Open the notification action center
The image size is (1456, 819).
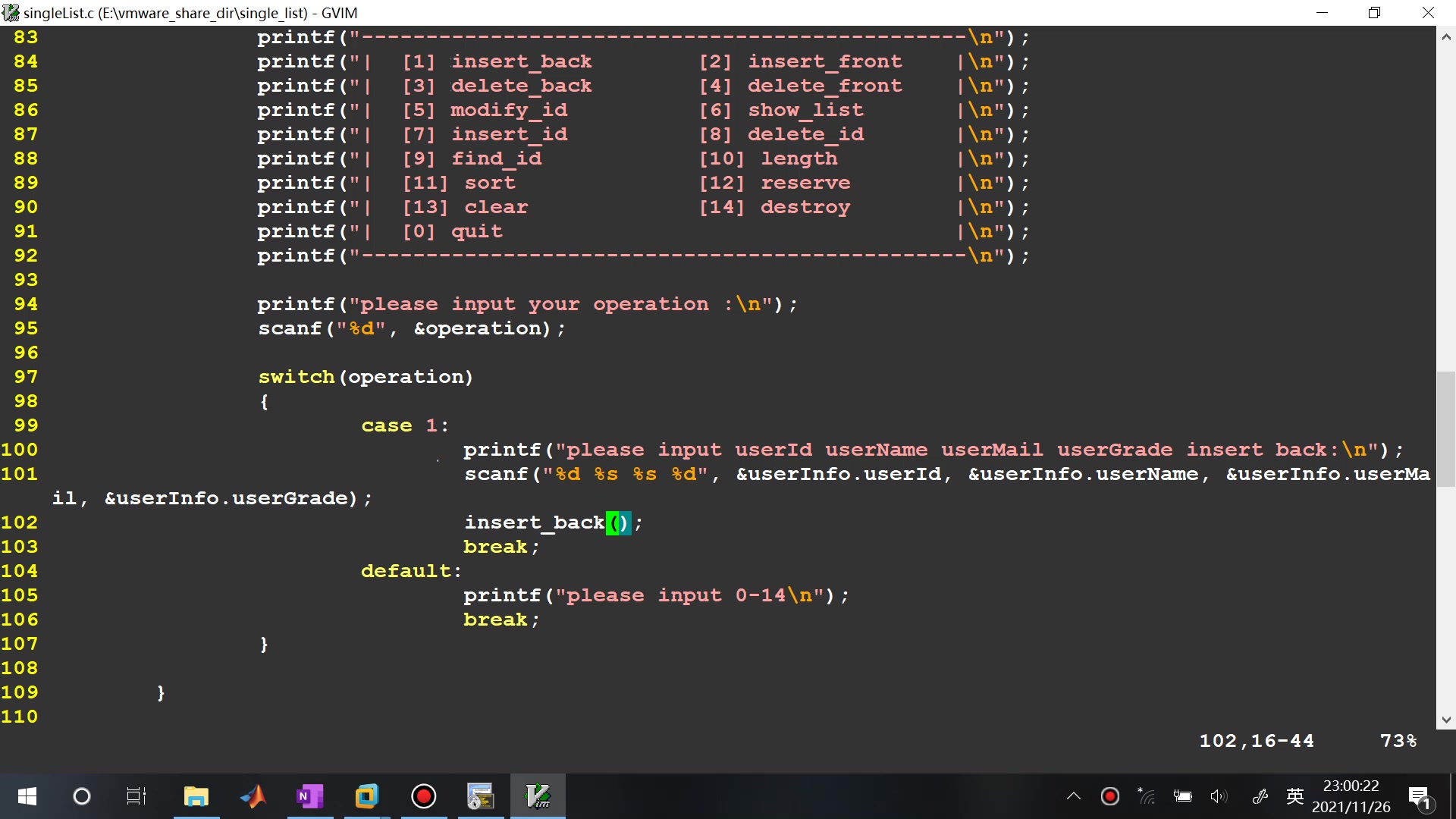click(x=1419, y=797)
